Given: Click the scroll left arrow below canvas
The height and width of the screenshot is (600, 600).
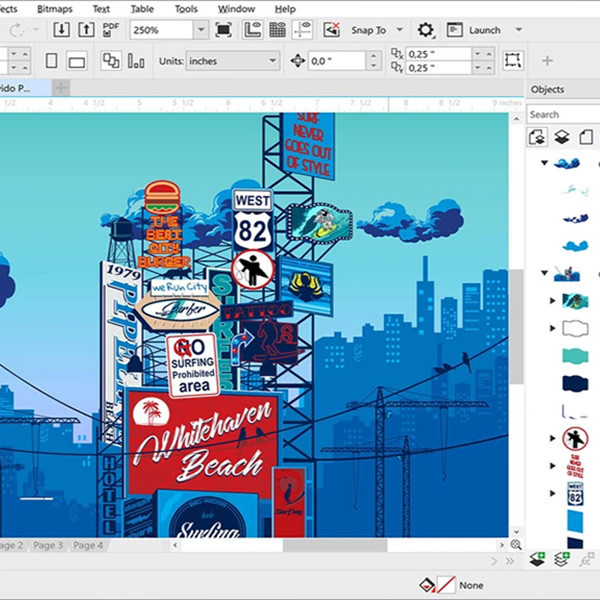Looking at the screenshot, I should 175,545.
